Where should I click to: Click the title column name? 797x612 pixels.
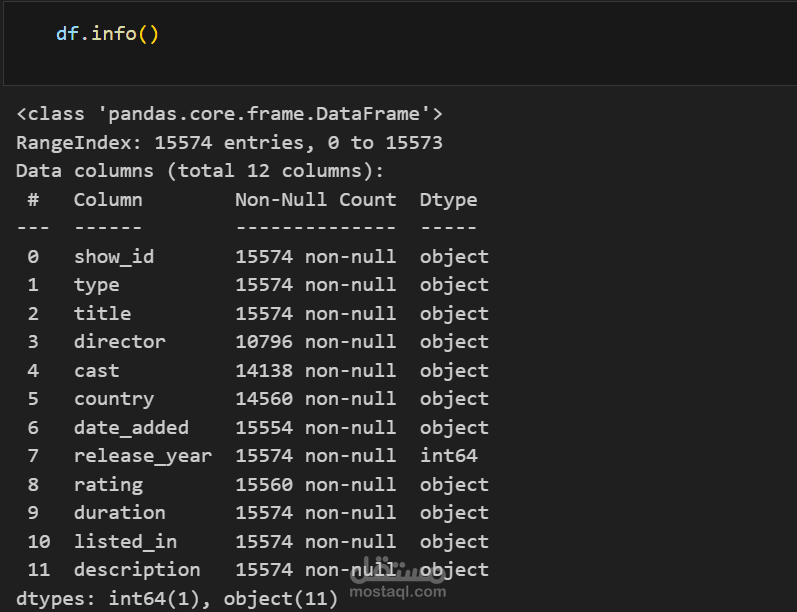pyautogui.click(x=102, y=314)
